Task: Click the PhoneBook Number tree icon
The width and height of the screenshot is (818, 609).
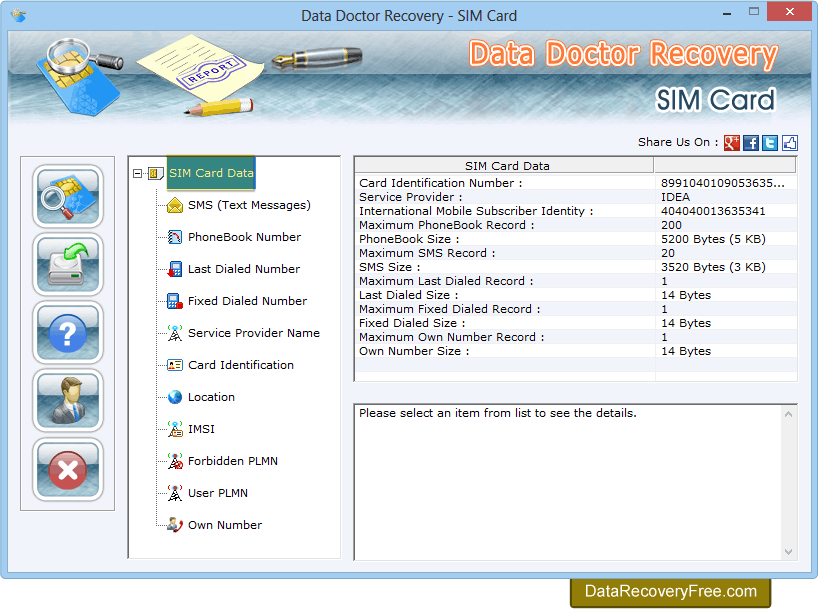Action: pyautogui.click(x=175, y=237)
